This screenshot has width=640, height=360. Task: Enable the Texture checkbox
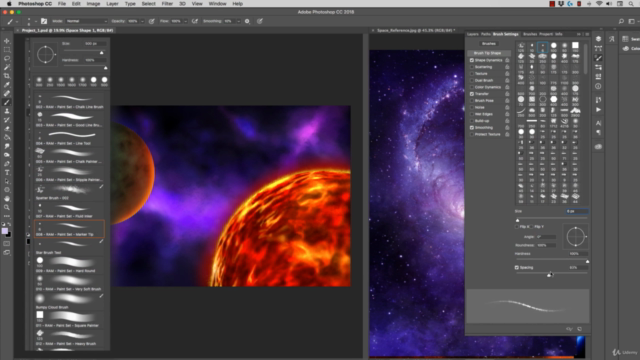472,73
